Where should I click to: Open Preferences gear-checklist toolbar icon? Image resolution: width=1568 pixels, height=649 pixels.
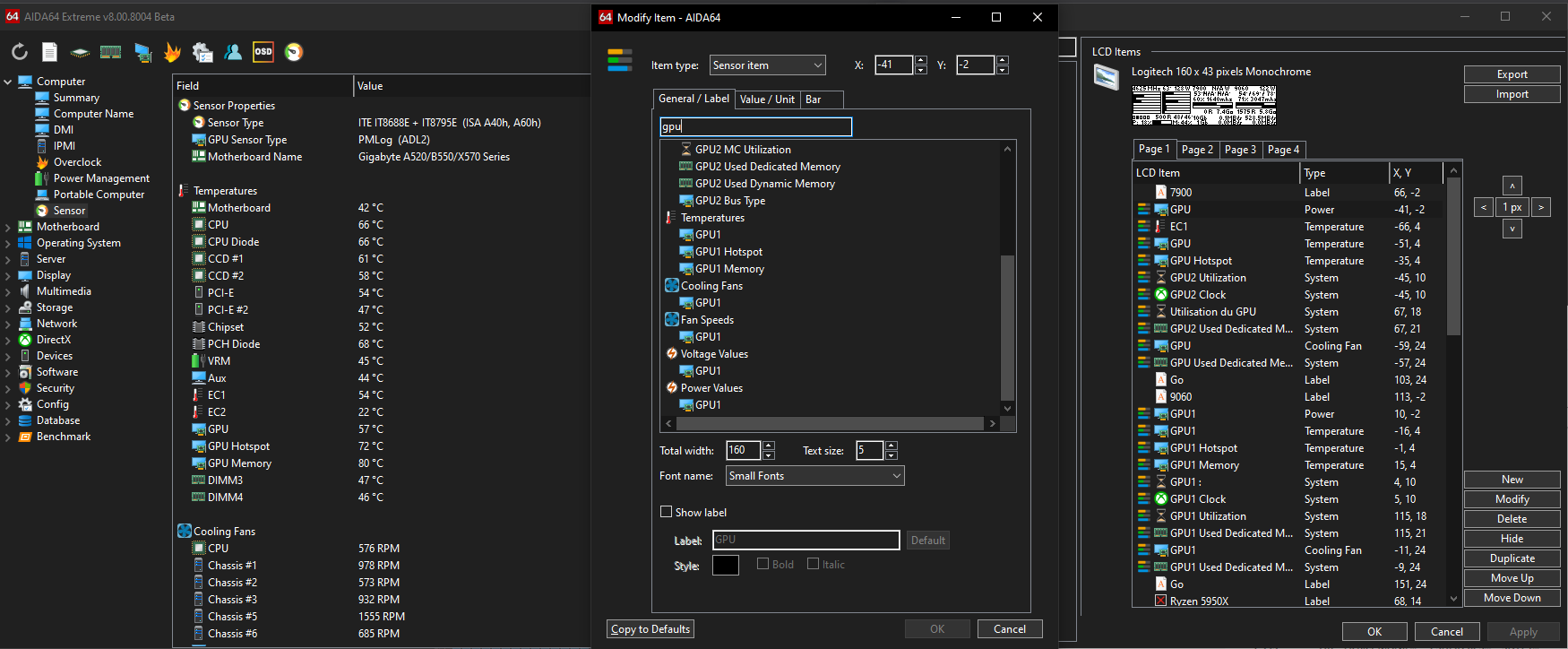202,52
